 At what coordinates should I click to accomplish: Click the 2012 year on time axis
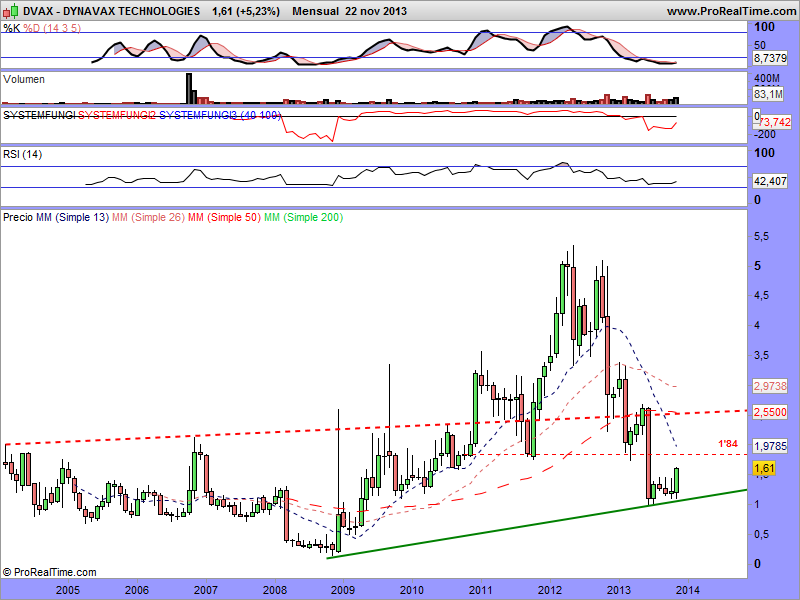[x=550, y=590]
